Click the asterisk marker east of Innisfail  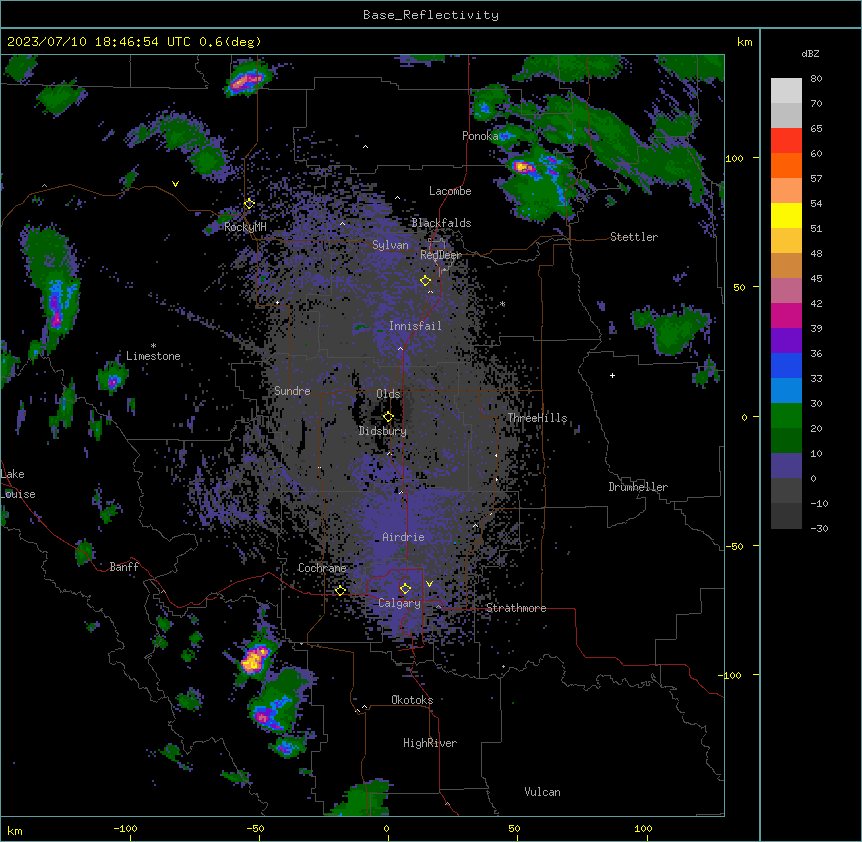pyautogui.click(x=502, y=304)
